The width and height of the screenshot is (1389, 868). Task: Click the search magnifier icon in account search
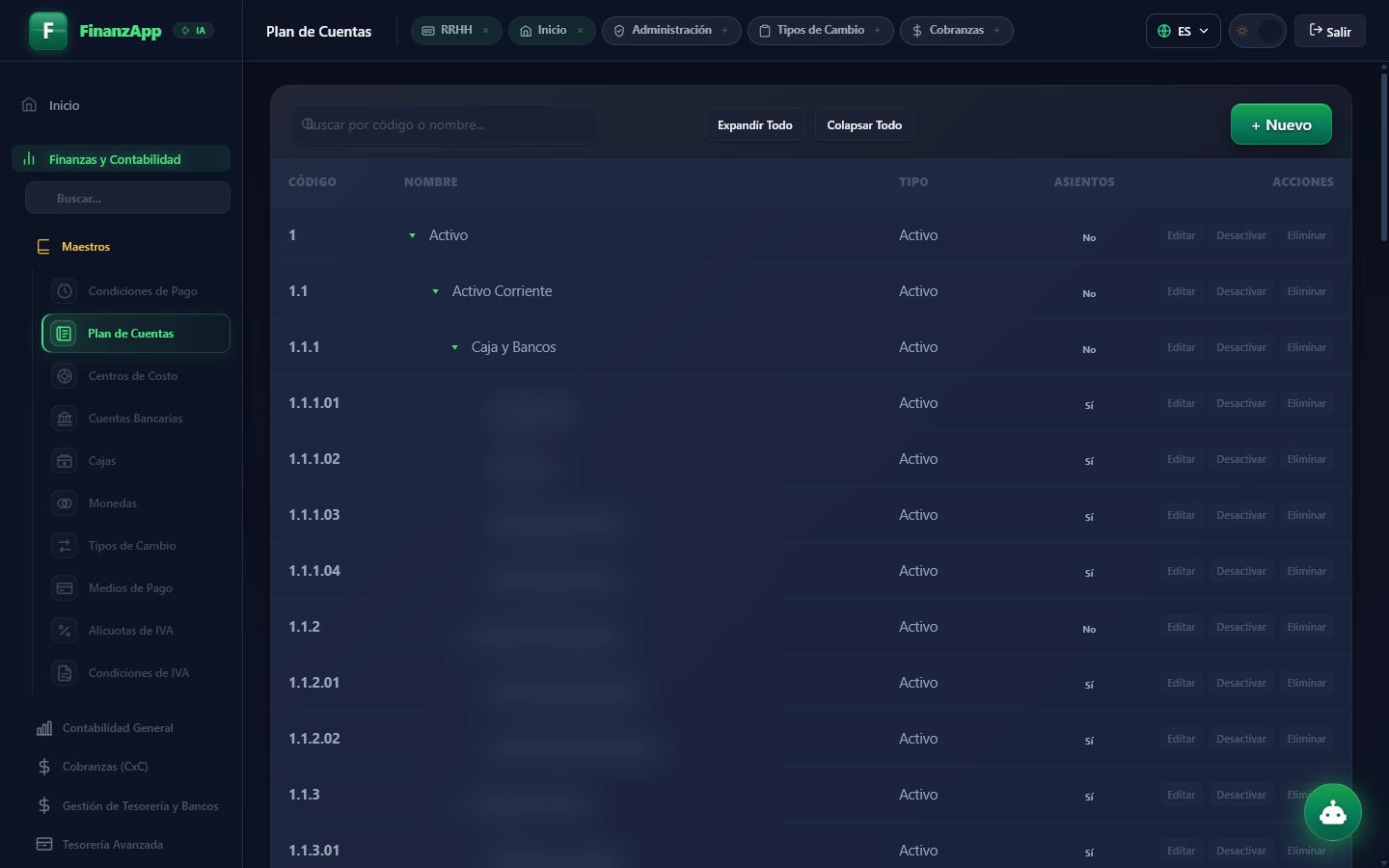click(308, 123)
